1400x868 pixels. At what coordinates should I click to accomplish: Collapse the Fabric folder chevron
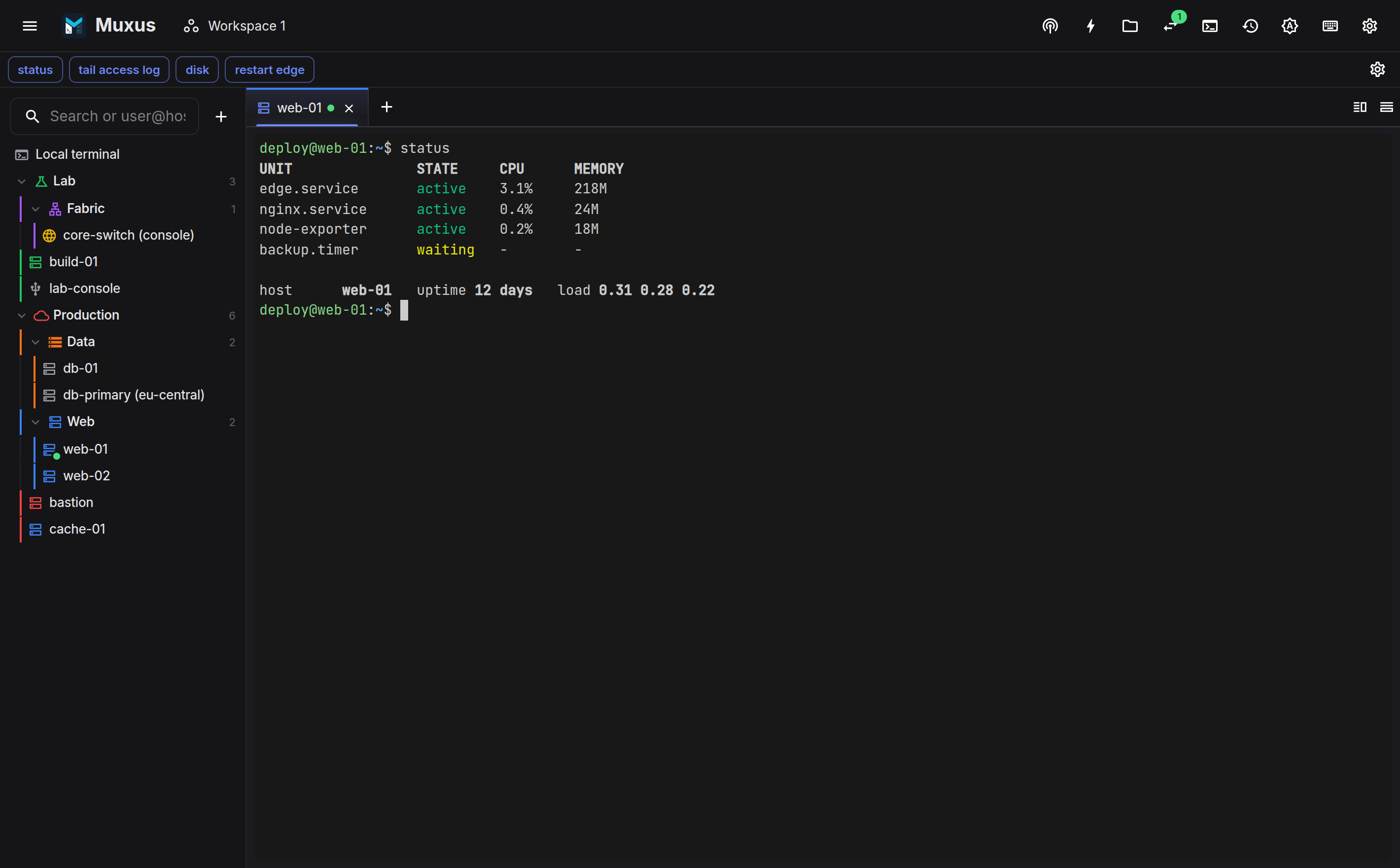click(x=35, y=209)
